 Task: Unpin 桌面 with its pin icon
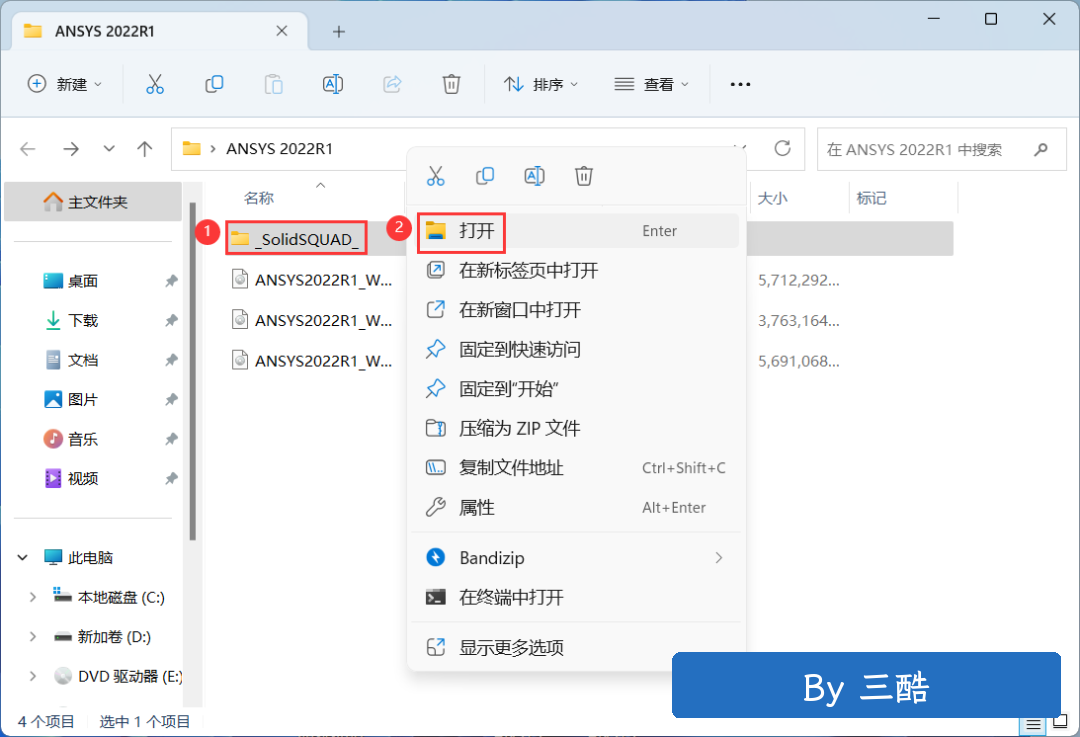click(x=171, y=281)
